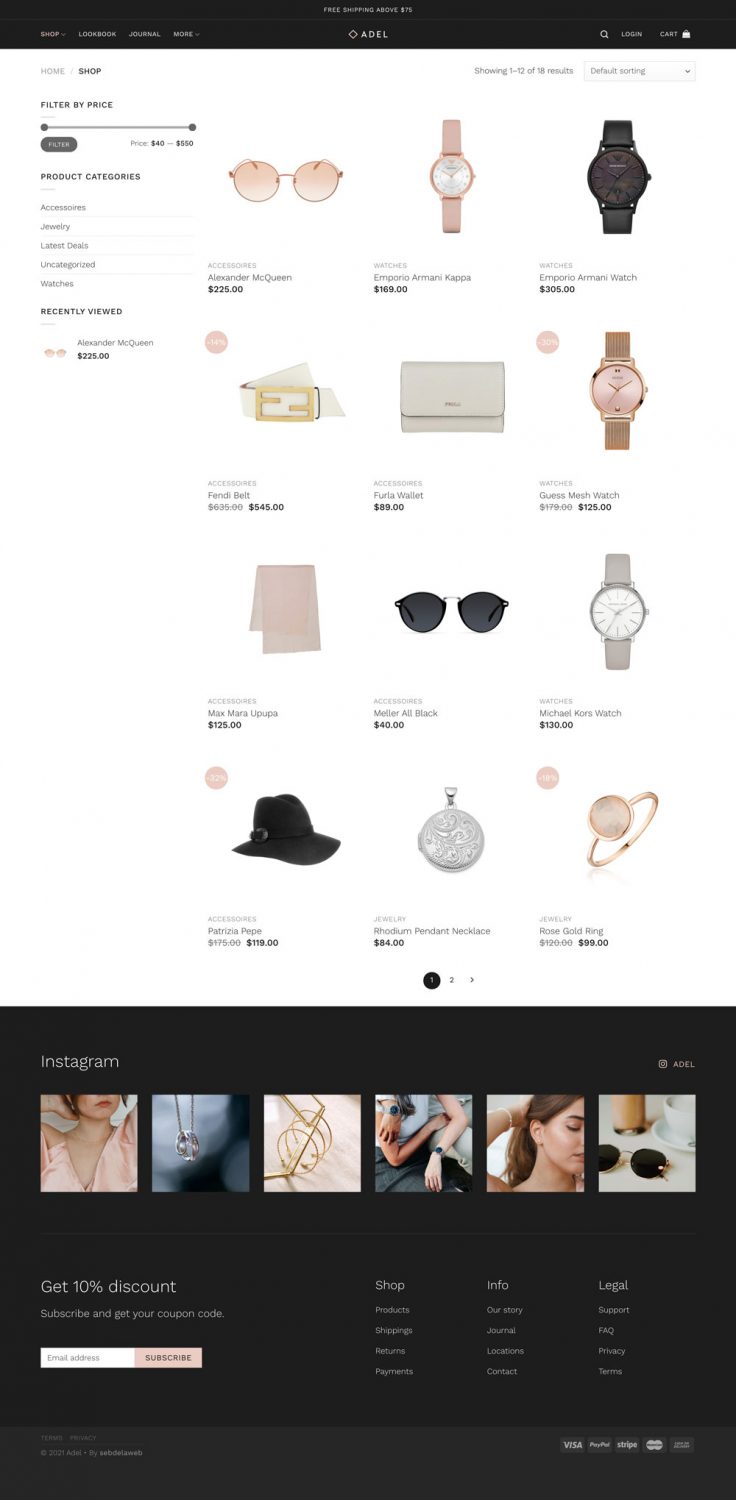The width and height of the screenshot is (736, 1500).
Task: Click the FILTER button
Action: 59,144
